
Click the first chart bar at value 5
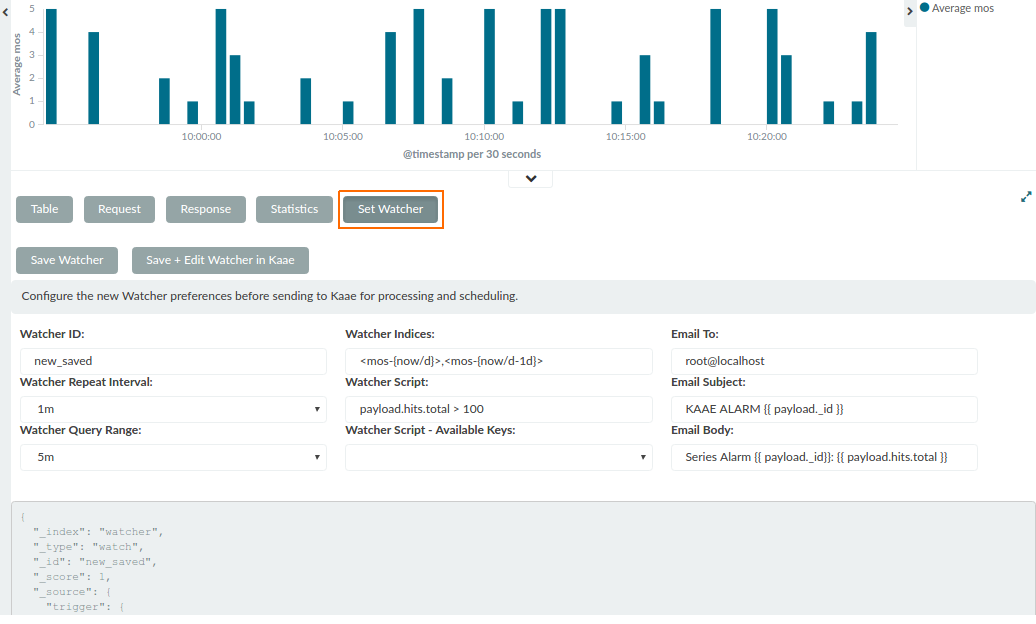[x=51, y=67]
